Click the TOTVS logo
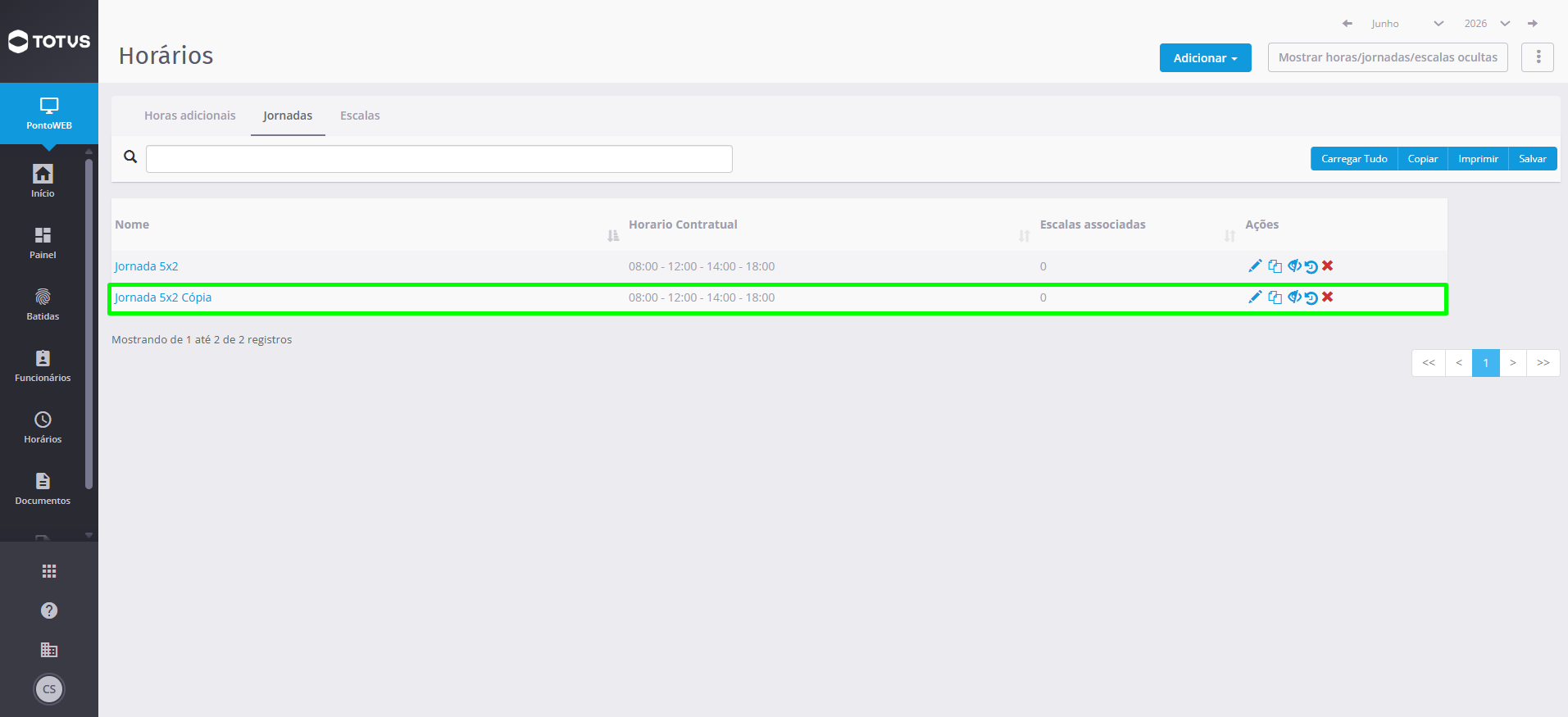Image resolution: width=1568 pixels, height=717 pixels. click(49, 41)
